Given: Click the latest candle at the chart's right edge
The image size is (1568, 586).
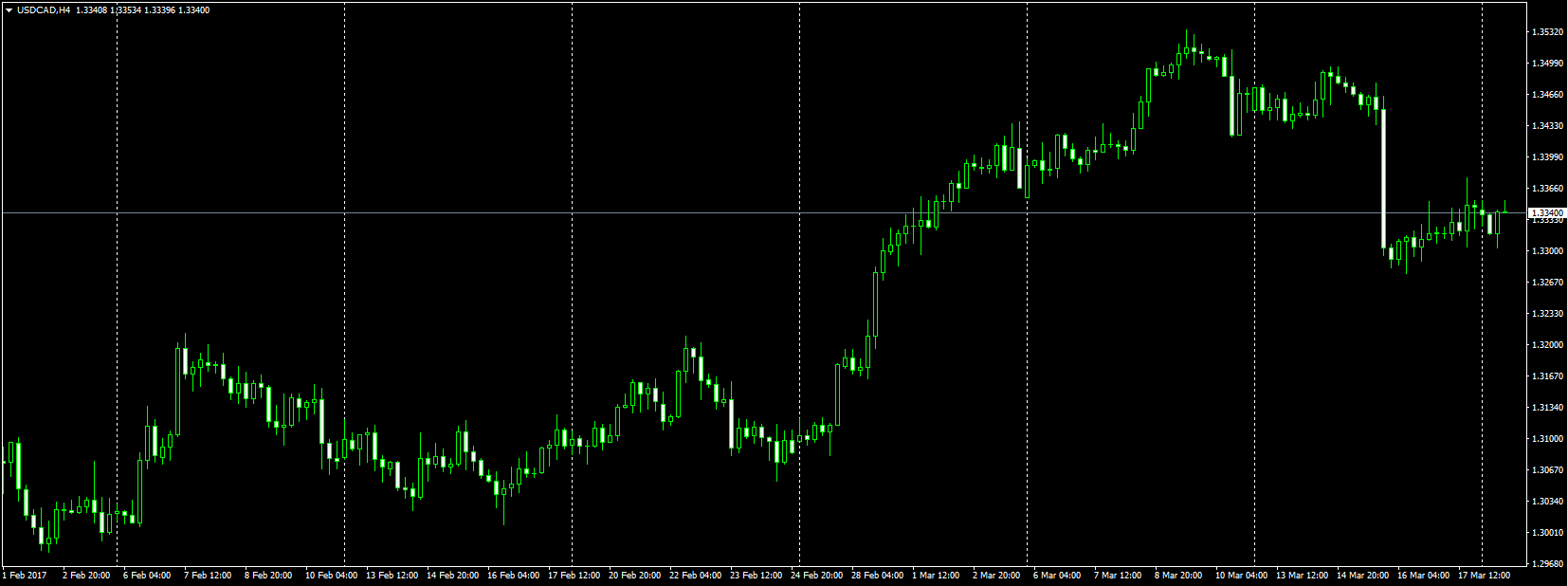Looking at the screenshot, I should pyautogui.click(x=1504, y=211).
